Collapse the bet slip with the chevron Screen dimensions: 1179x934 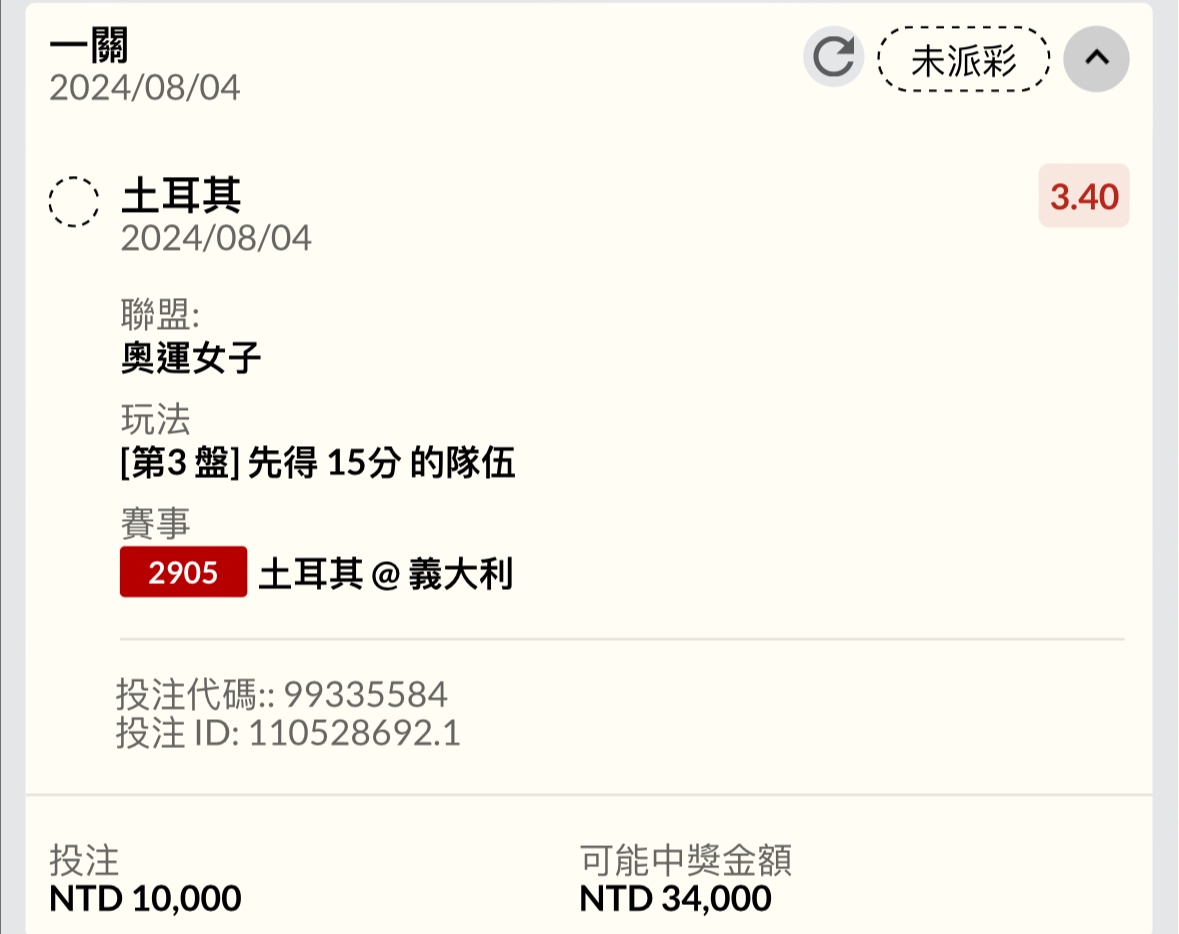(x=1096, y=58)
